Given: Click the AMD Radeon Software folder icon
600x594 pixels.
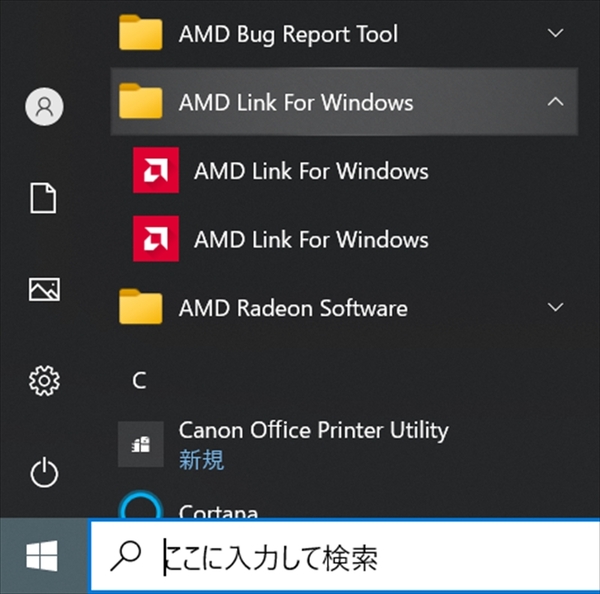Looking at the screenshot, I should click(x=140, y=307).
